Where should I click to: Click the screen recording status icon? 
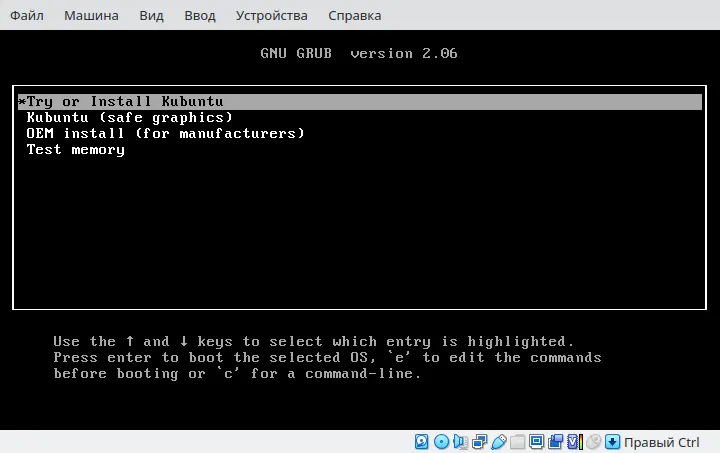point(555,442)
